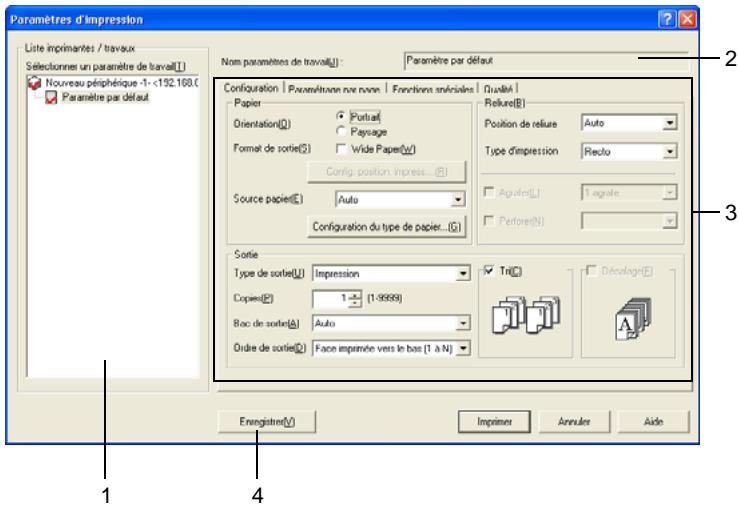Image resolution: width=739 pixels, height=506 pixels.
Task: Select the Paysage orientation radio button
Action: coord(341,131)
